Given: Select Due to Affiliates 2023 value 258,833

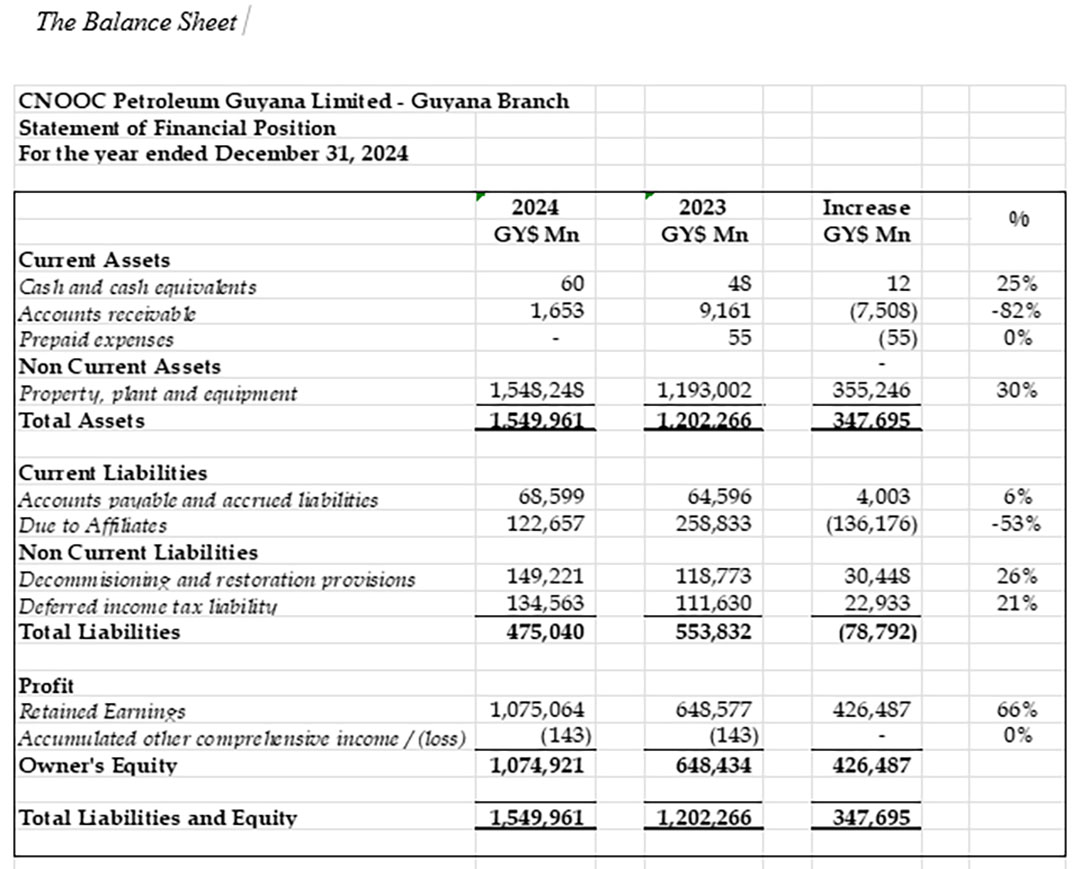Looking at the screenshot, I should 713,524.
